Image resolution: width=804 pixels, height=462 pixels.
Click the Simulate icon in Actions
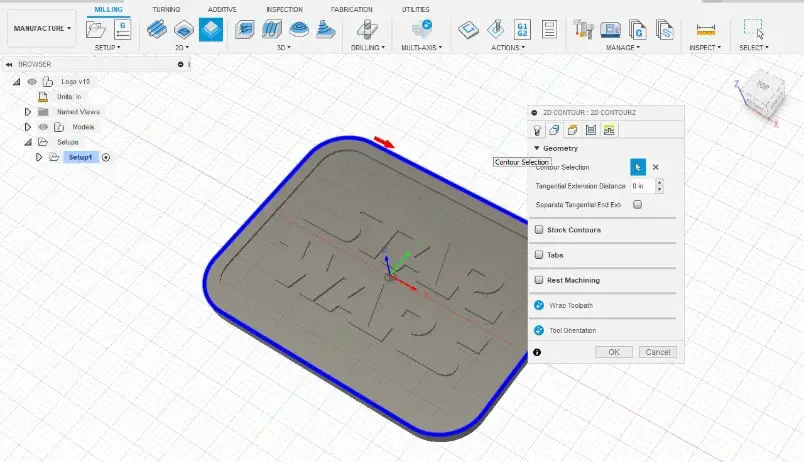coord(496,29)
